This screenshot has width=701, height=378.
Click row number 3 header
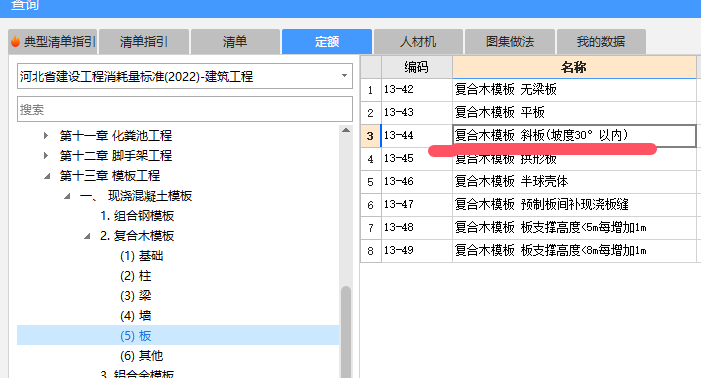[371, 135]
